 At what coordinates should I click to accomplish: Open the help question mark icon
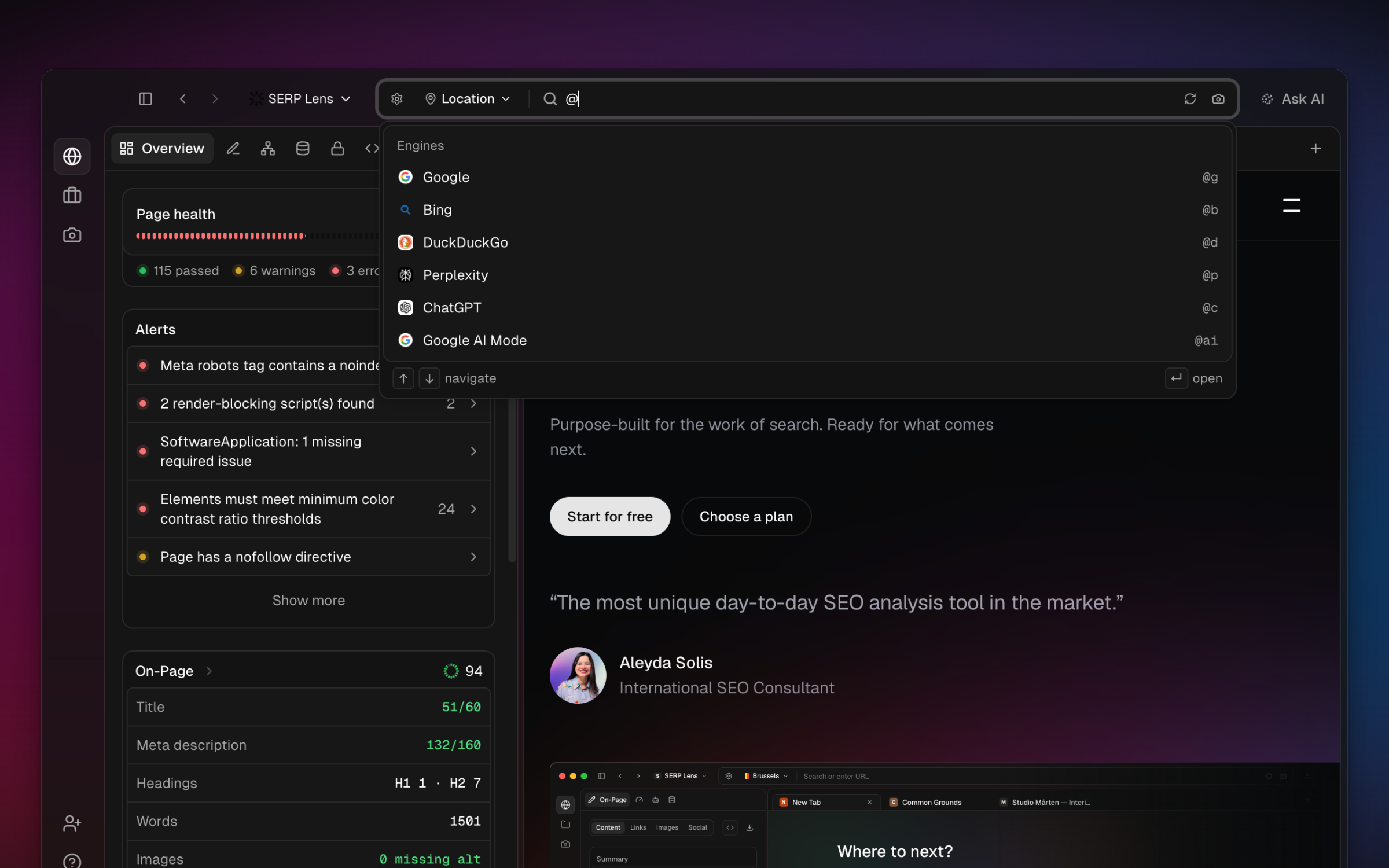pyautogui.click(x=72, y=861)
